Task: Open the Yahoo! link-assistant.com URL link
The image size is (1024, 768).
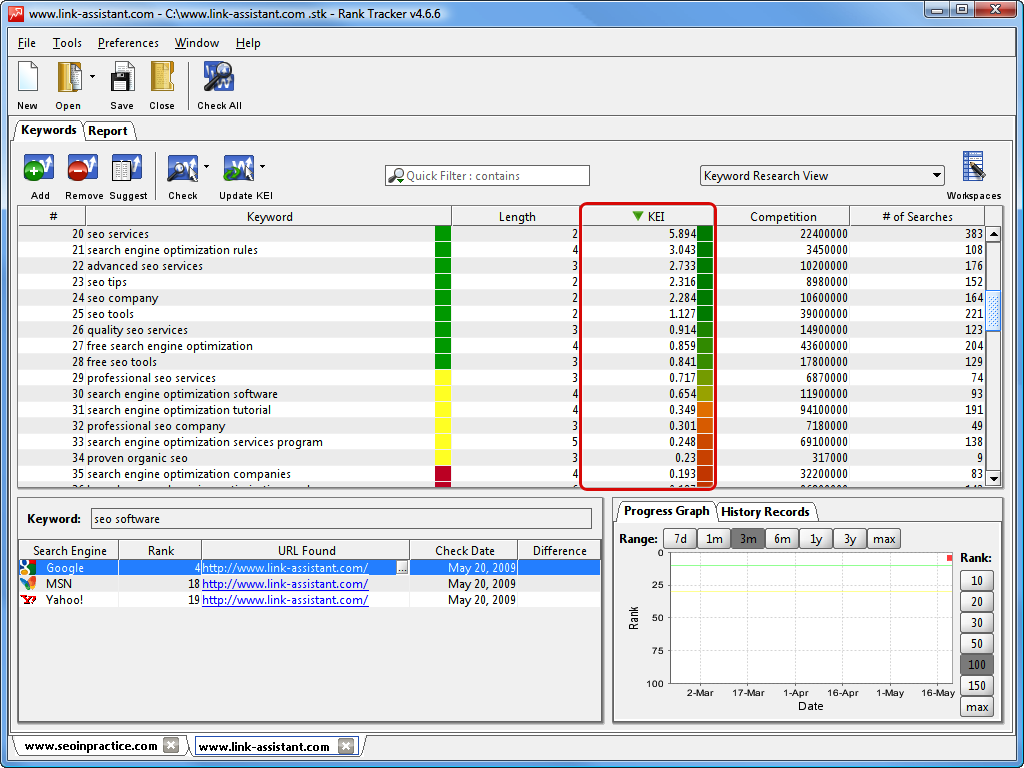Action: pos(285,600)
